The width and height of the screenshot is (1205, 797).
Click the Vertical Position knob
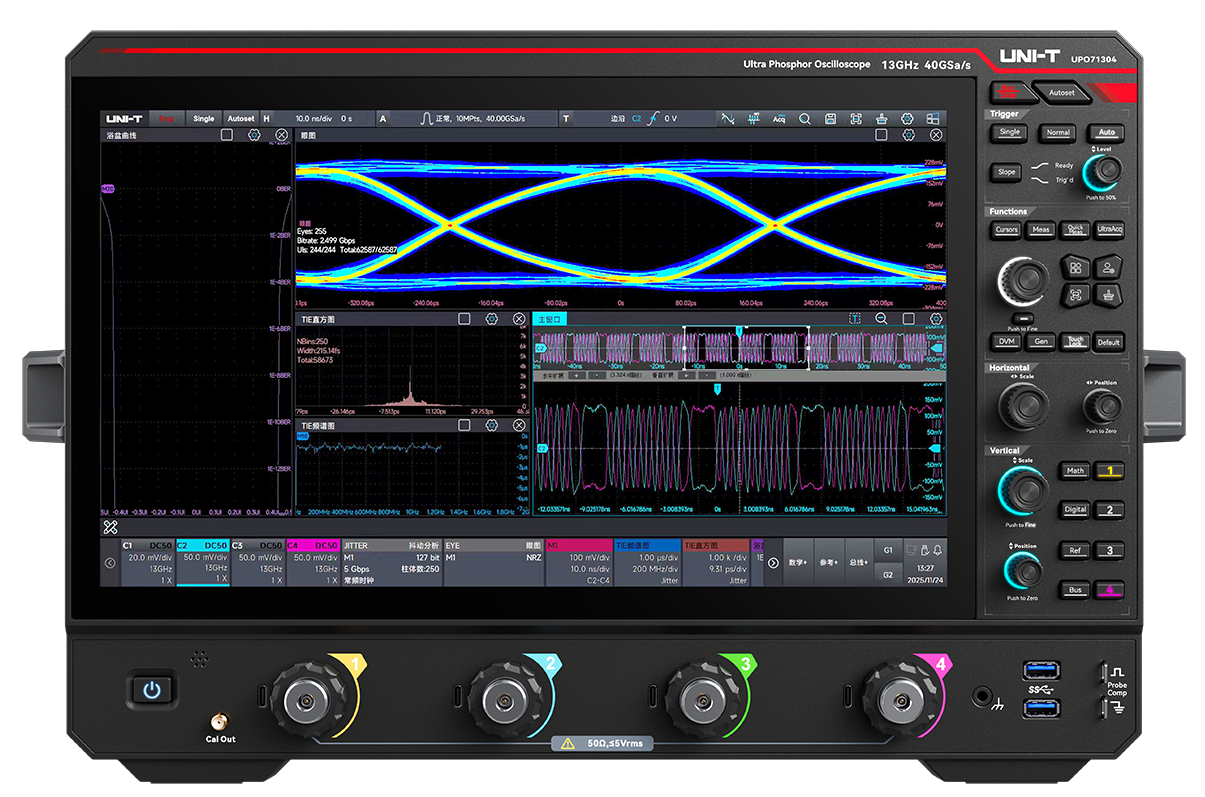point(1023,572)
